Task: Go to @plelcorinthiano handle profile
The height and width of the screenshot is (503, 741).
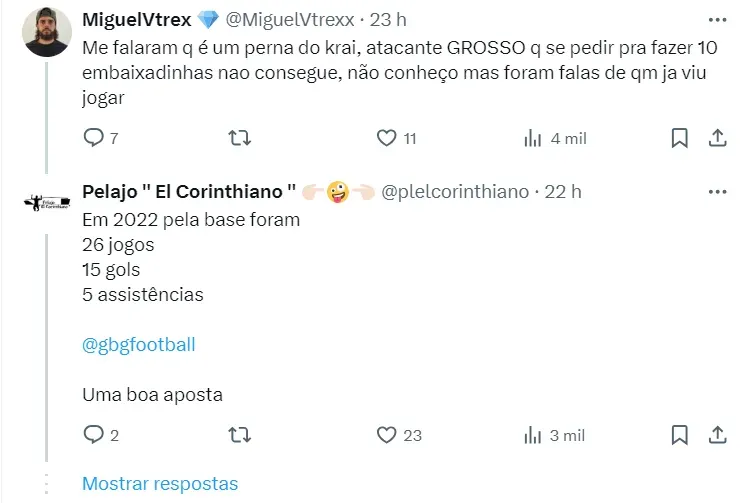Action: click(x=454, y=191)
